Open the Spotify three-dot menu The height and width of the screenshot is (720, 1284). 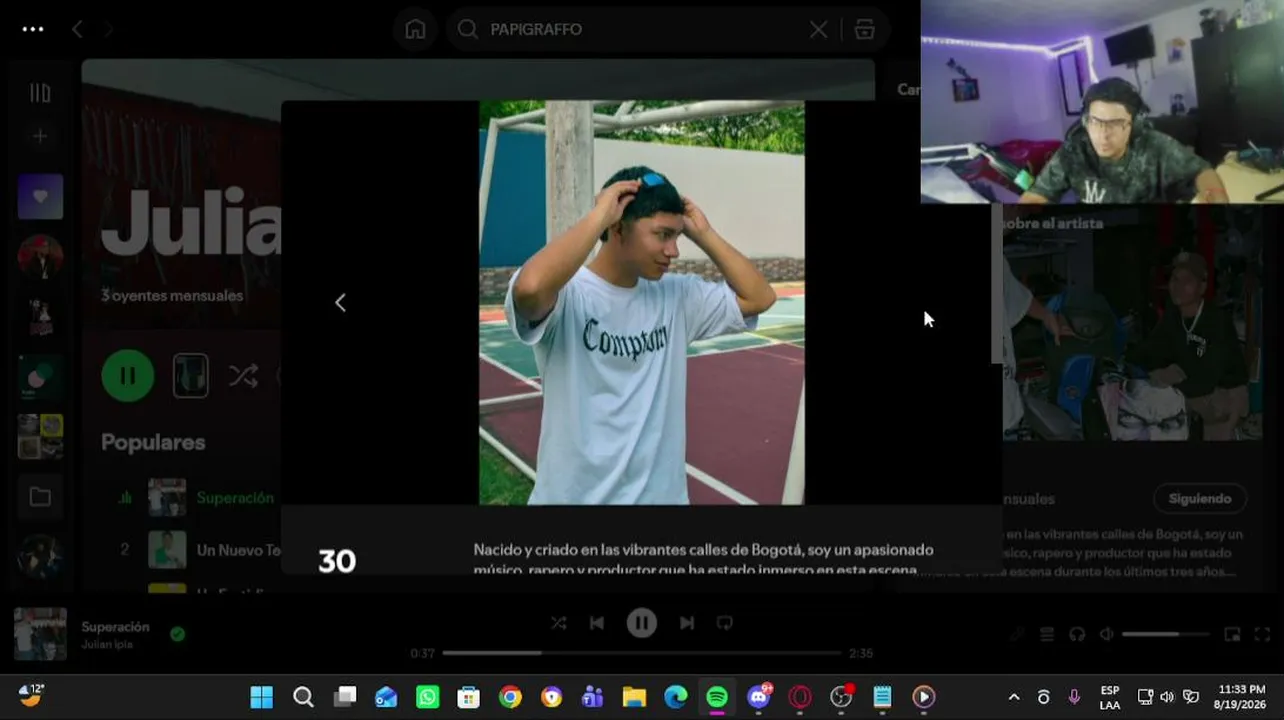tap(33, 29)
